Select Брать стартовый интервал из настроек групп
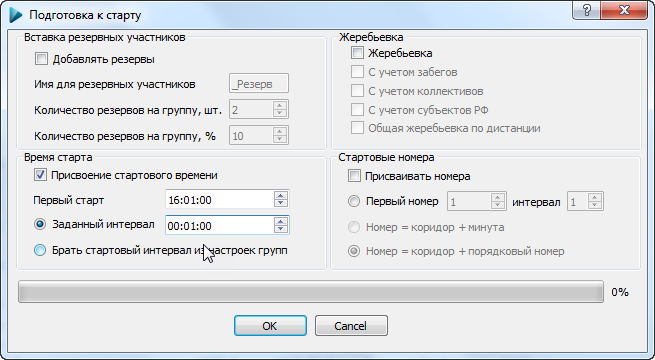 pyautogui.click(x=40, y=250)
